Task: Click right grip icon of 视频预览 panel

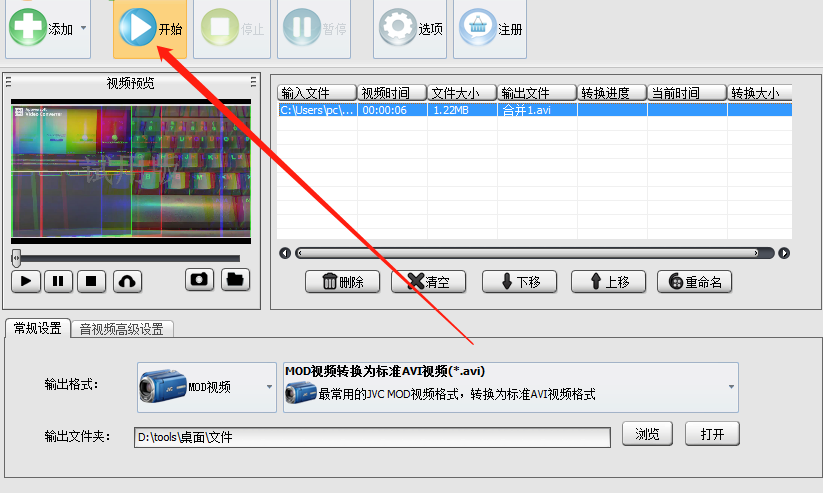Action: coord(253,82)
